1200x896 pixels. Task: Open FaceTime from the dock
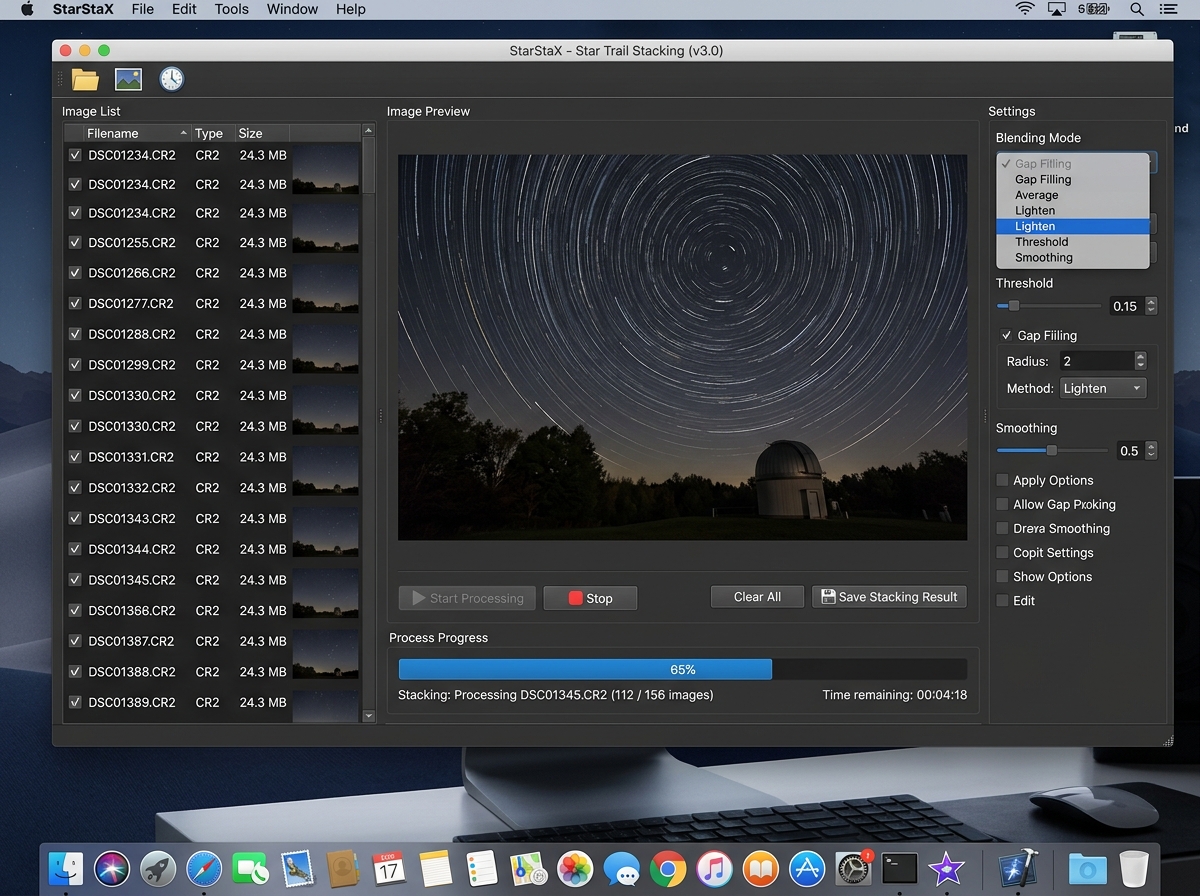tap(250, 867)
